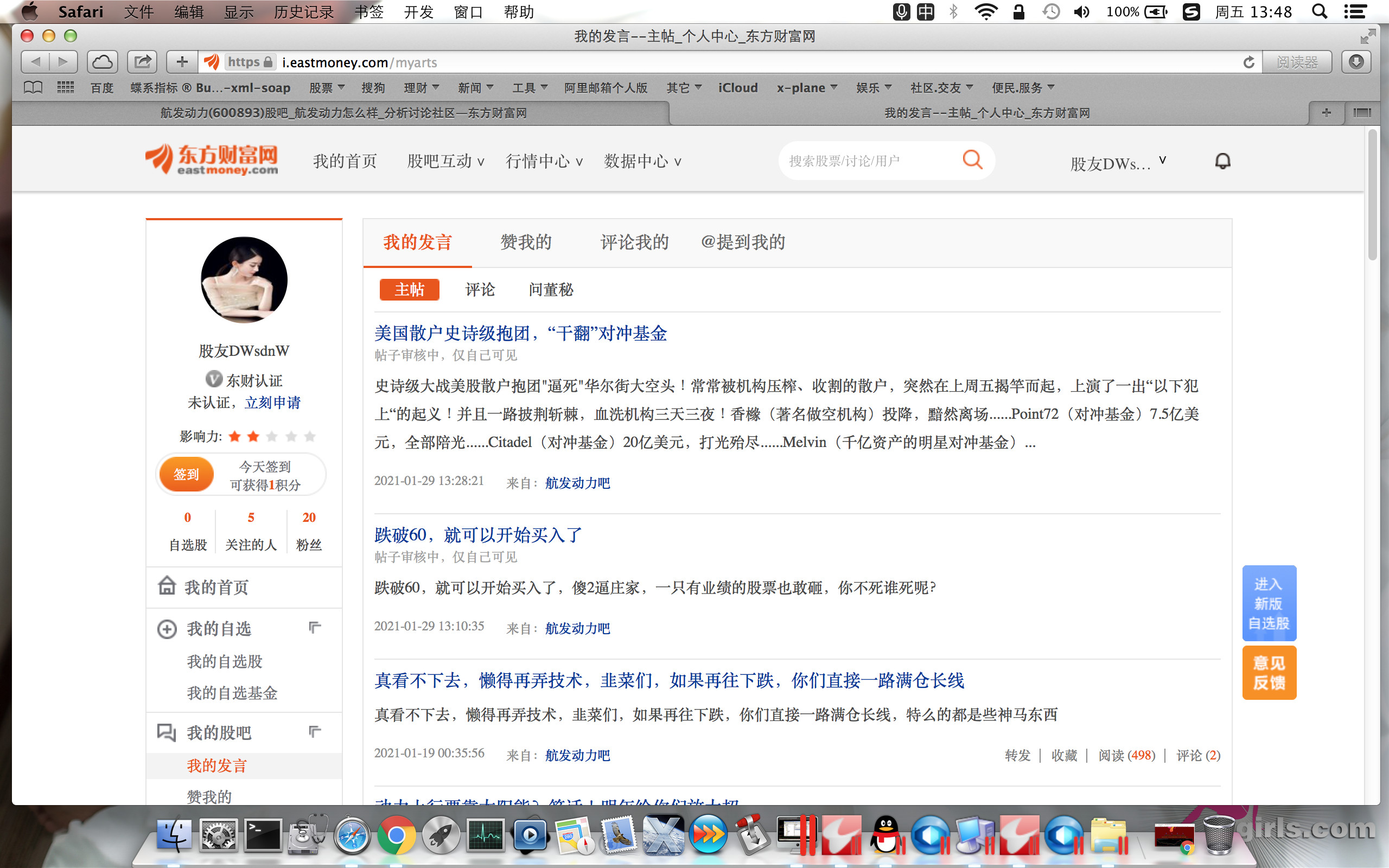Select the 评论 sub-tab

480,289
